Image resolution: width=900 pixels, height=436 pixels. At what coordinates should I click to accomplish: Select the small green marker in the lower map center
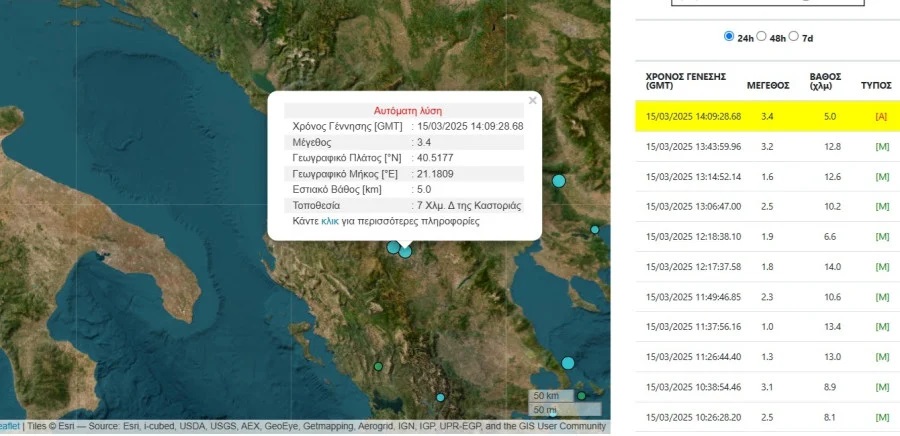pos(379,366)
